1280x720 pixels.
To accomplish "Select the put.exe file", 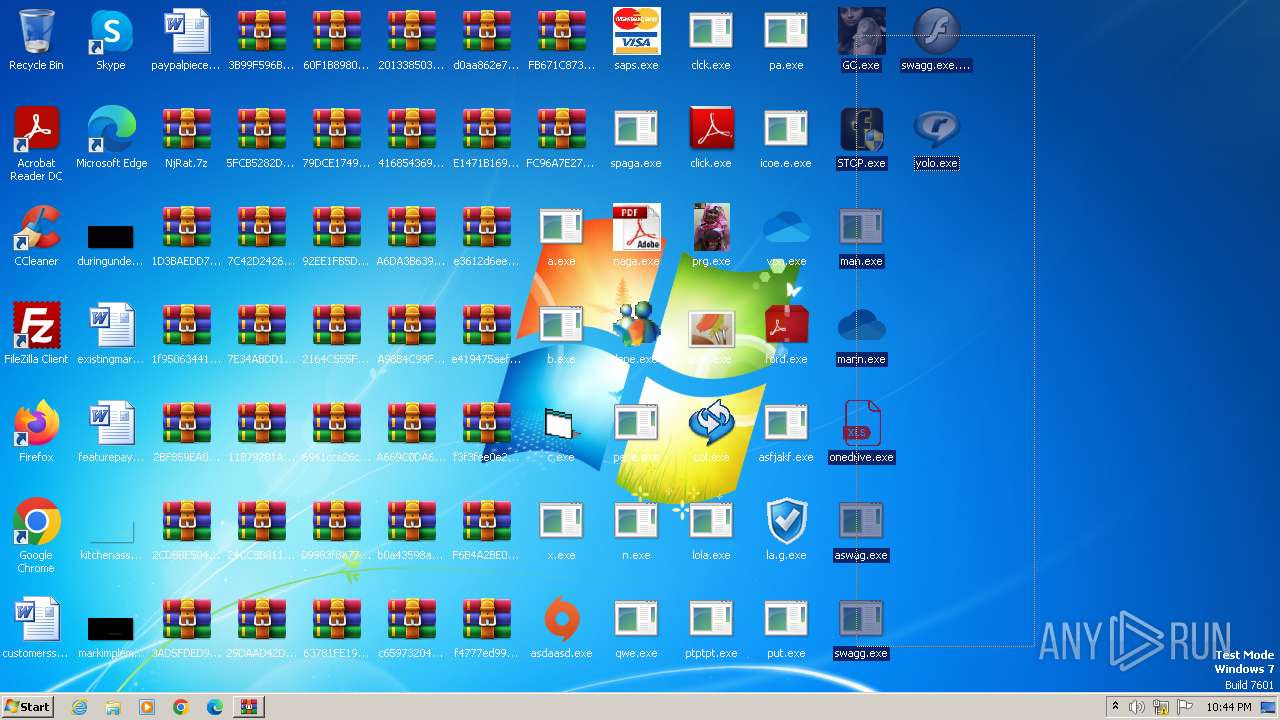I will click(786, 628).
